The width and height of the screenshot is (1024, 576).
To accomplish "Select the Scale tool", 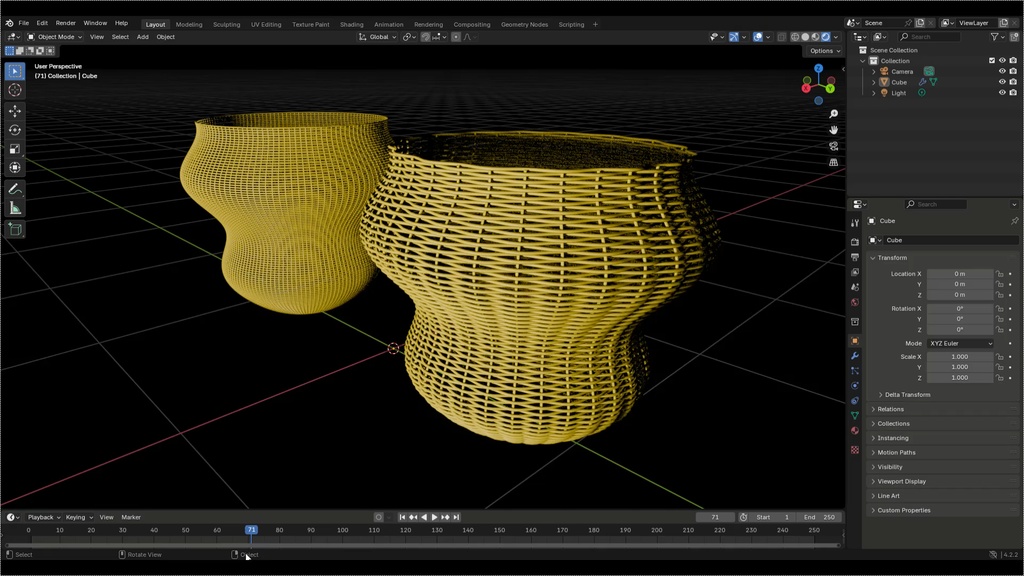I will pos(15,149).
